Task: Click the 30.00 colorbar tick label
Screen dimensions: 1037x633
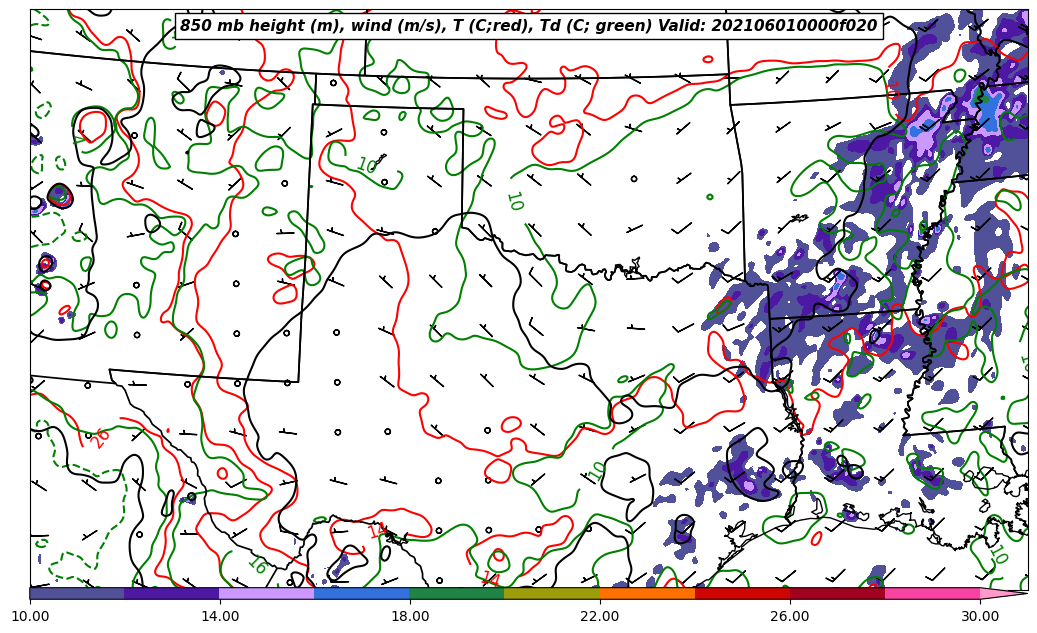Action: coord(980,616)
